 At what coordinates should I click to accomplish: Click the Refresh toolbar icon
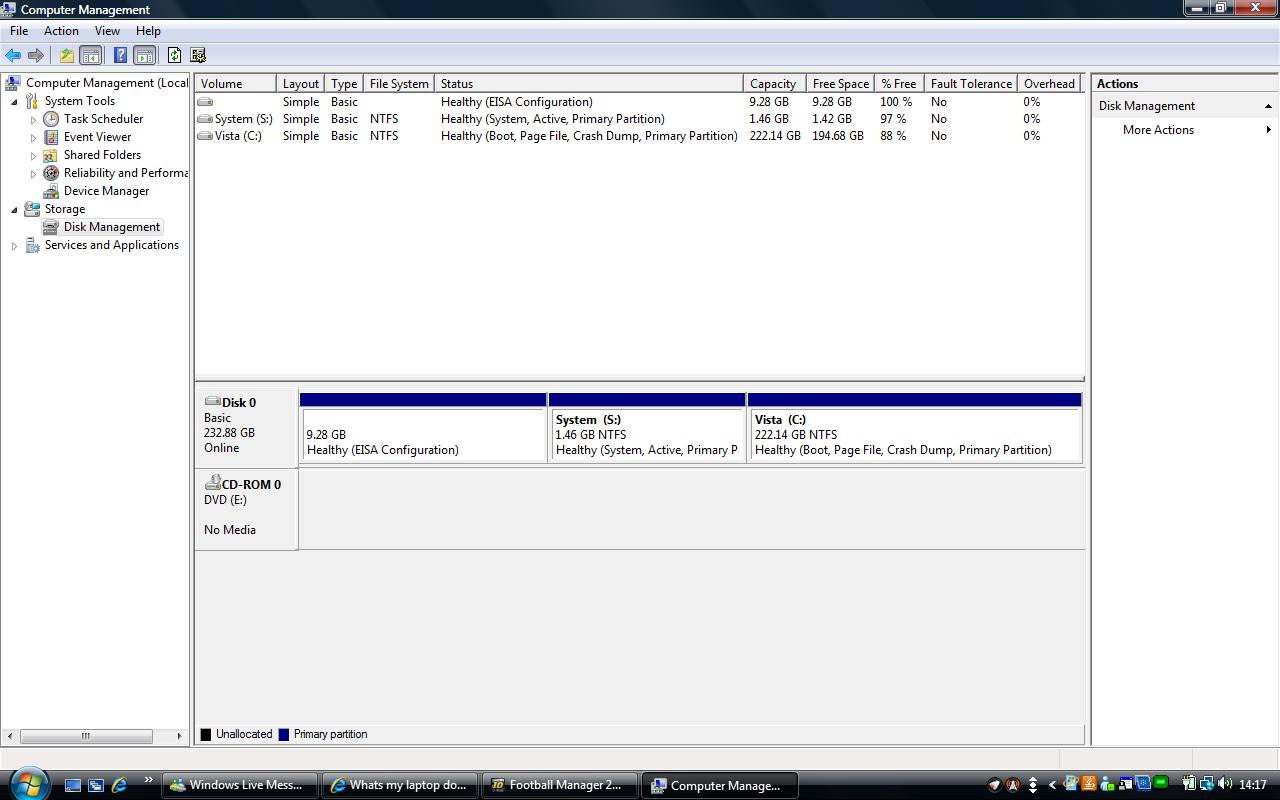tap(174, 56)
